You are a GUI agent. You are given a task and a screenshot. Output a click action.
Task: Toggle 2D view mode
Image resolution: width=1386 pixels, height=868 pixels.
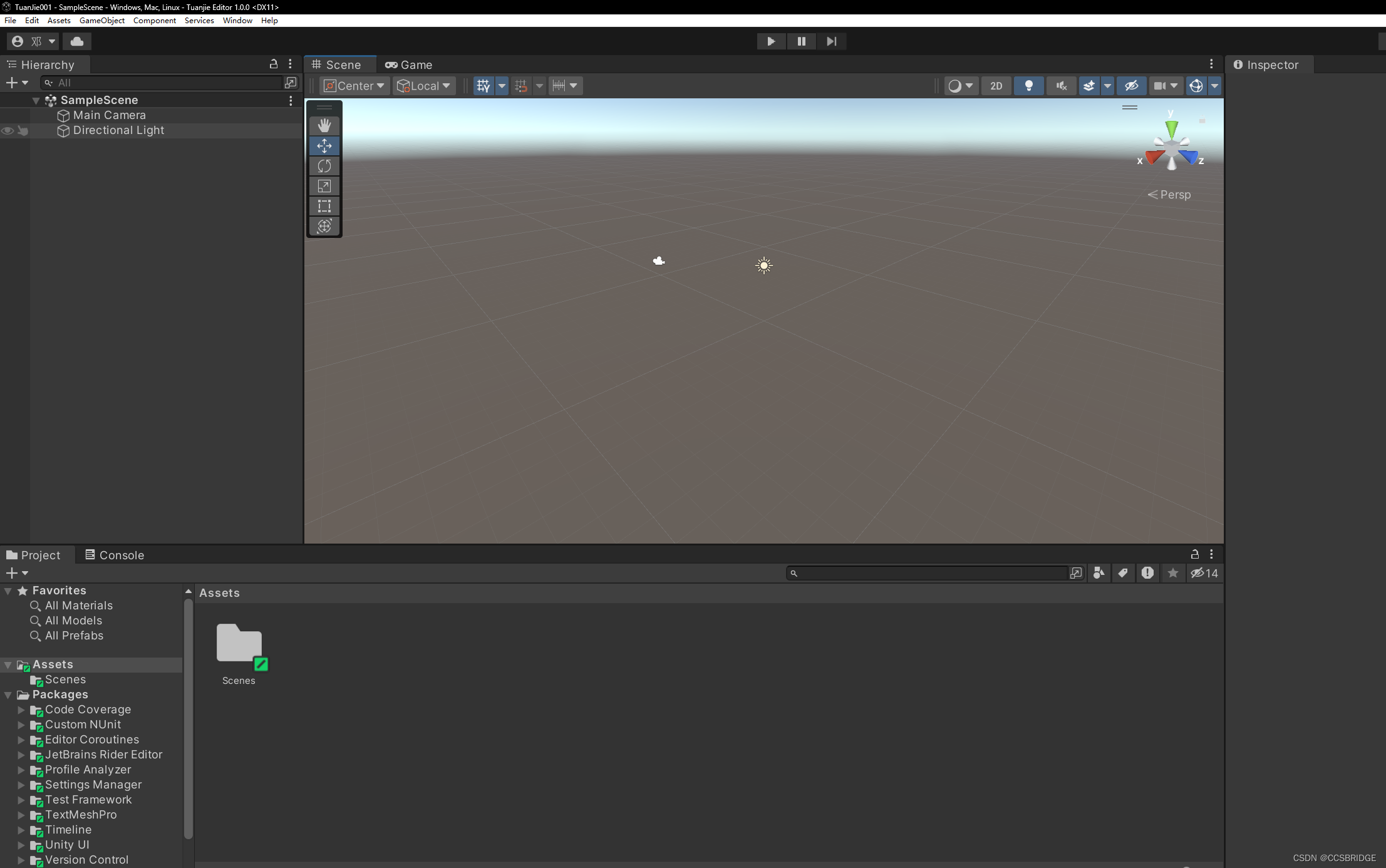(x=996, y=86)
